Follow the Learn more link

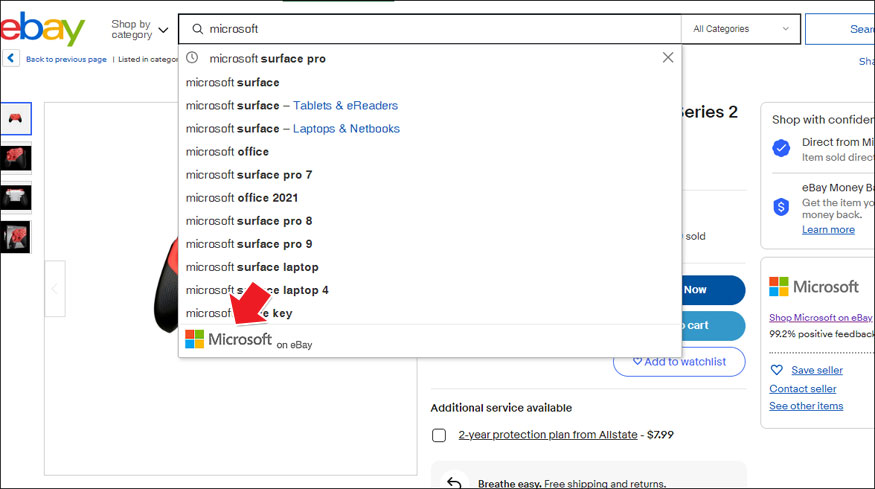828,229
